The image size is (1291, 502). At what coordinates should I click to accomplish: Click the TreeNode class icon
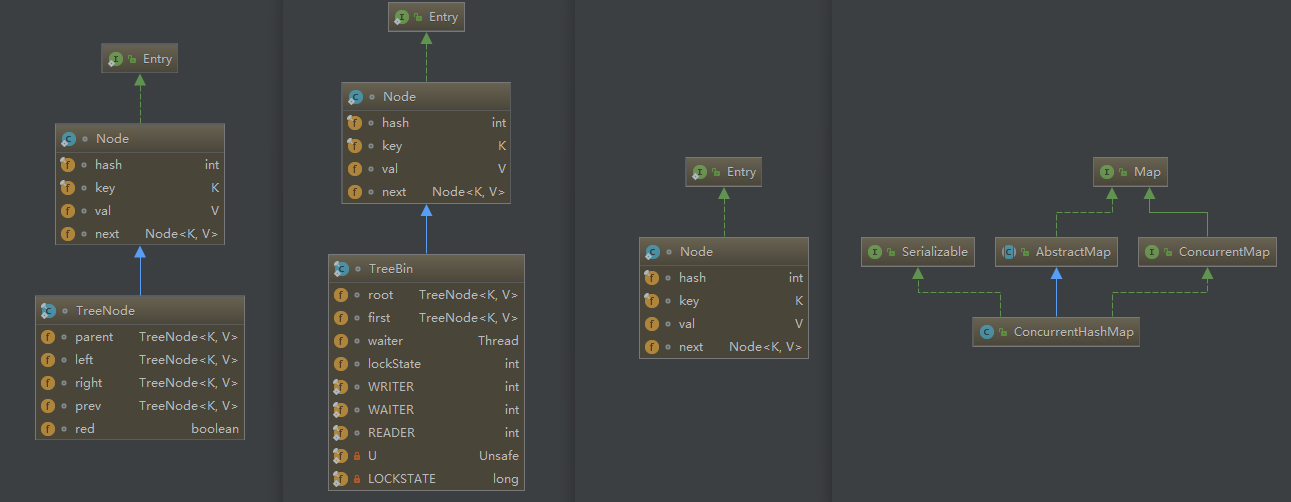(48, 310)
